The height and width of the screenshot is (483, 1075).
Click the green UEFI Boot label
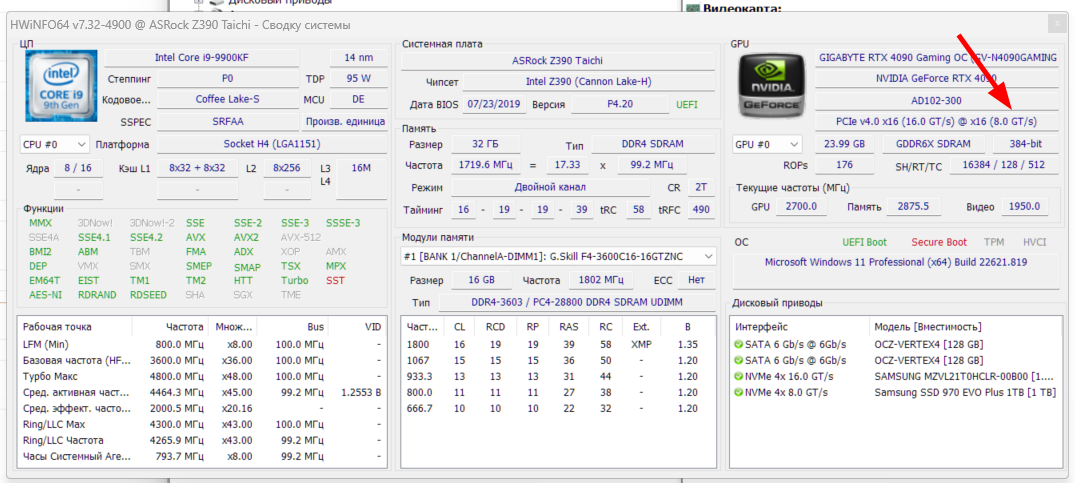(x=864, y=243)
